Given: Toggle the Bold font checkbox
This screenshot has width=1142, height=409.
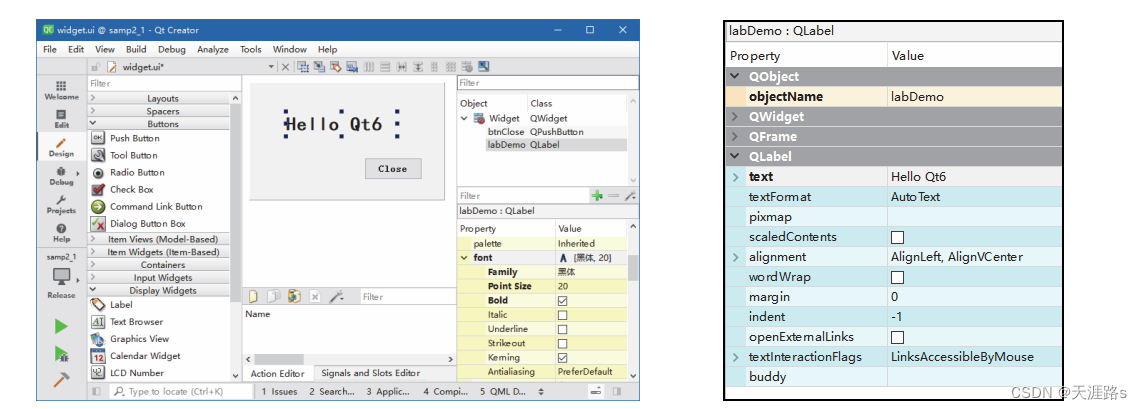Looking at the screenshot, I should click(562, 301).
